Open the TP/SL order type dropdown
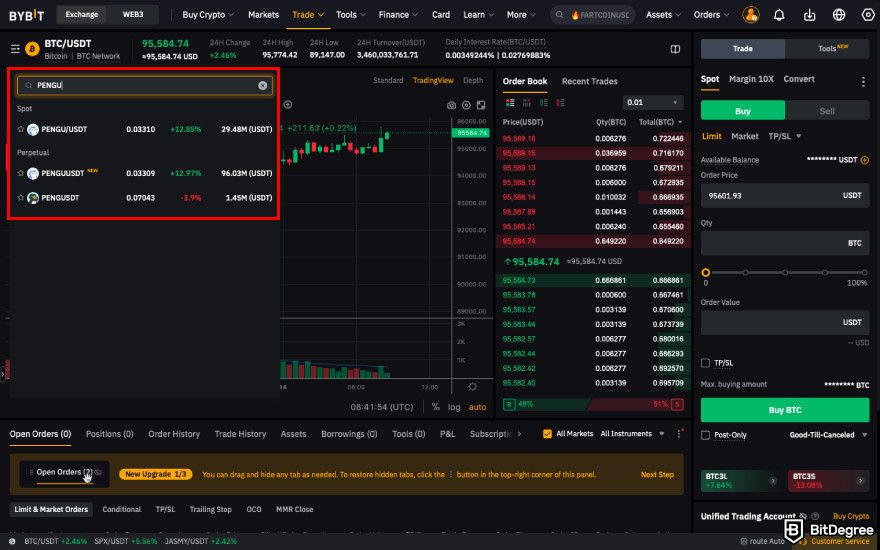Image resolution: width=880 pixels, height=550 pixels. pos(785,136)
